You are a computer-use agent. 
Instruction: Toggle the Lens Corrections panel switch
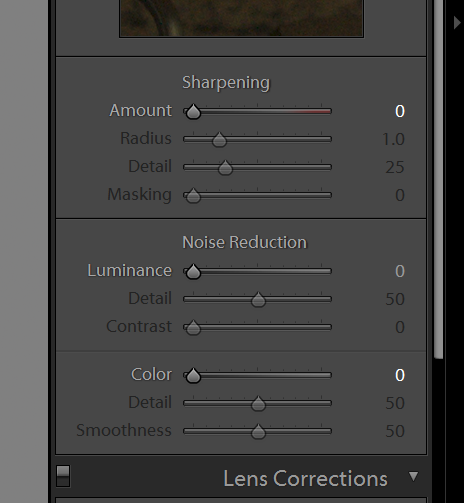coord(63,476)
